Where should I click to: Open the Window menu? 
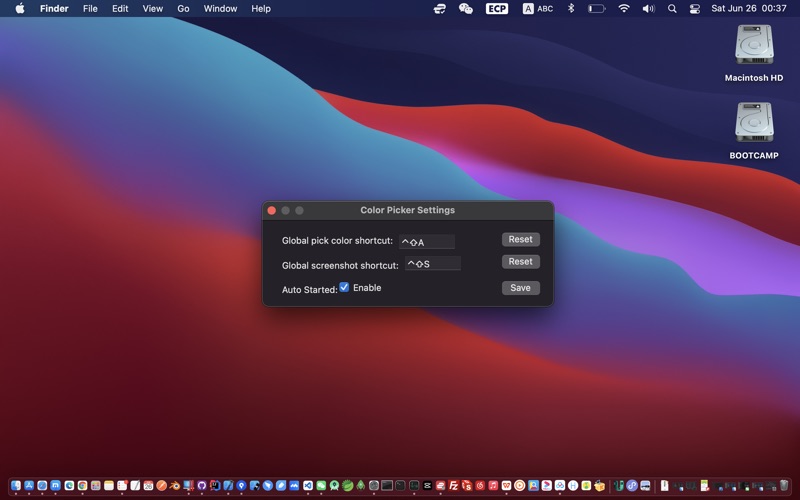(220, 9)
